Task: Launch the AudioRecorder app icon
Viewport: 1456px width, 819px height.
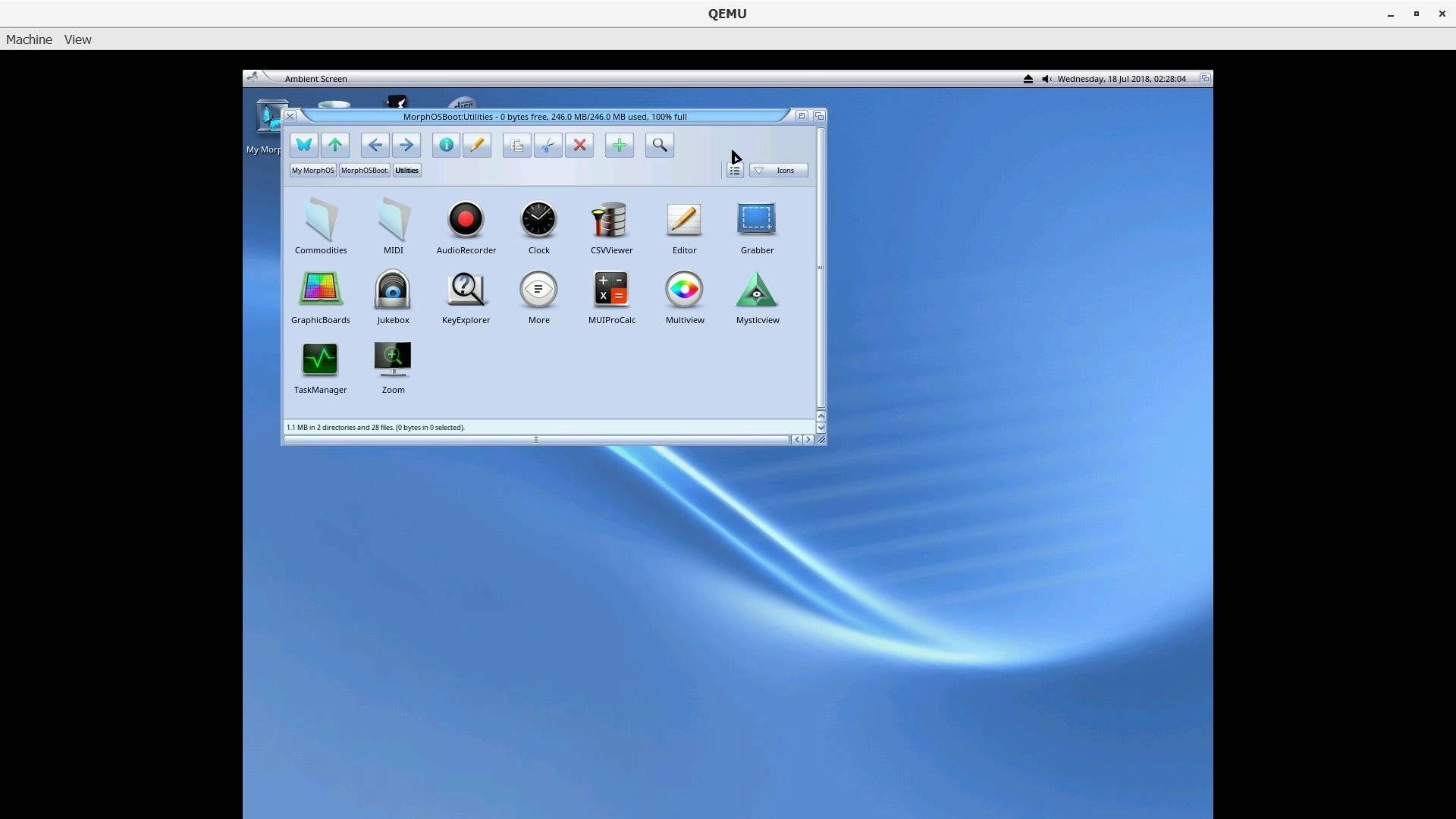Action: [x=466, y=226]
